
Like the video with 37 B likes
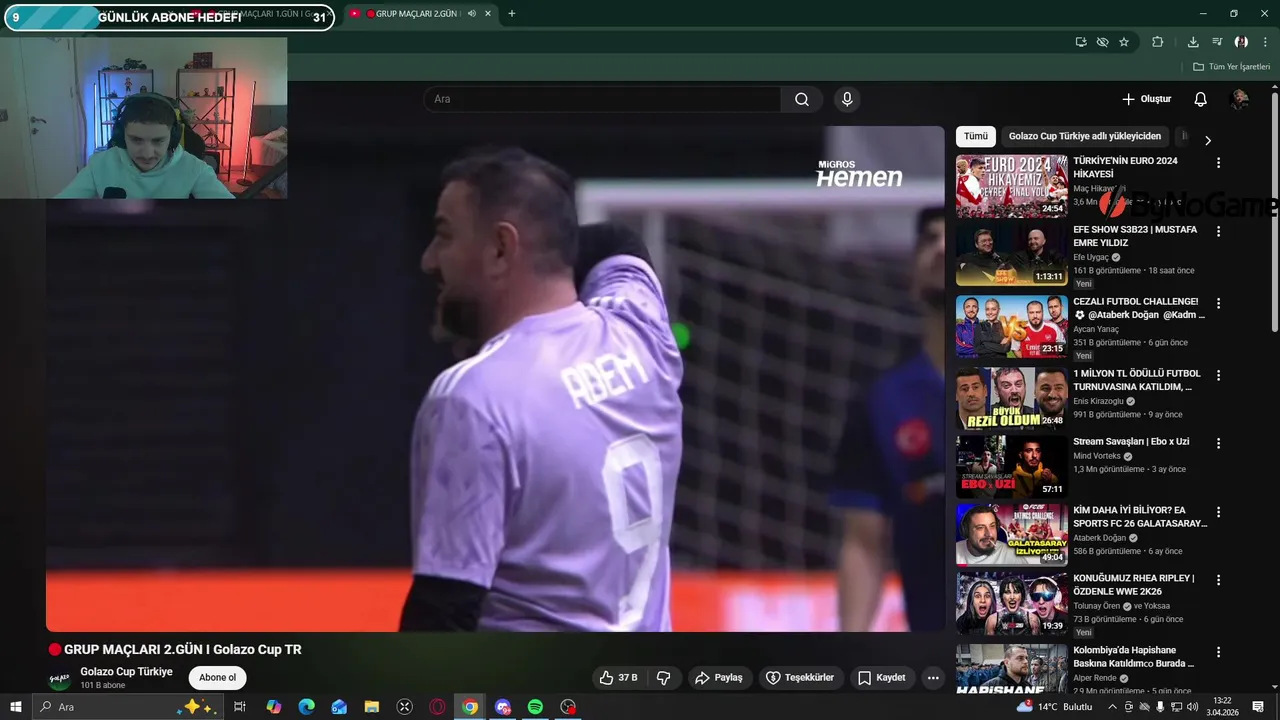(619, 677)
